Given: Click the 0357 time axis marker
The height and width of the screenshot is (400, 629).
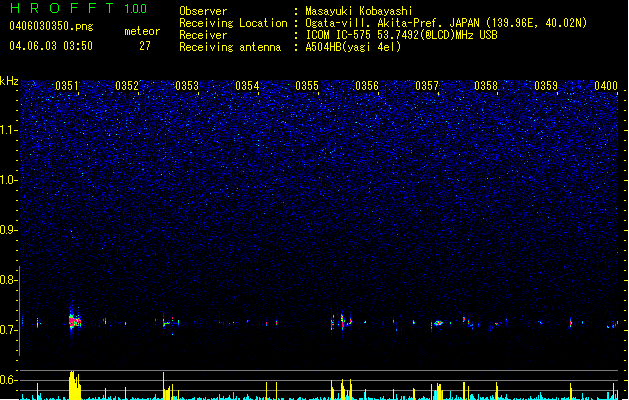Looking at the screenshot, I should pyautogui.click(x=427, y=86).
